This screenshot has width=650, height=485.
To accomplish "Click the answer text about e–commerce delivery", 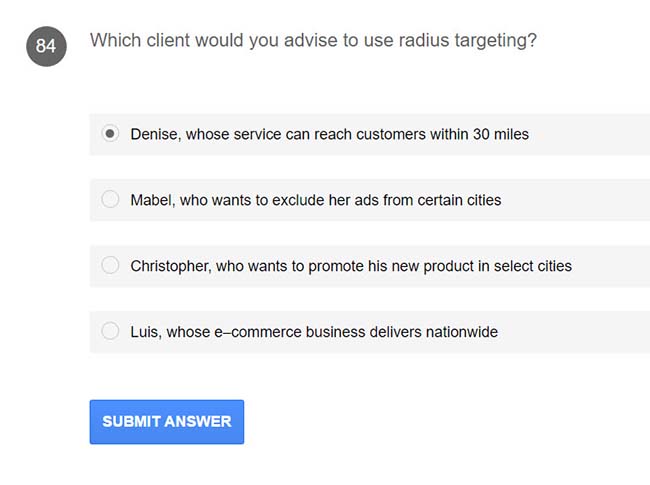I will [x=314, y=332].
